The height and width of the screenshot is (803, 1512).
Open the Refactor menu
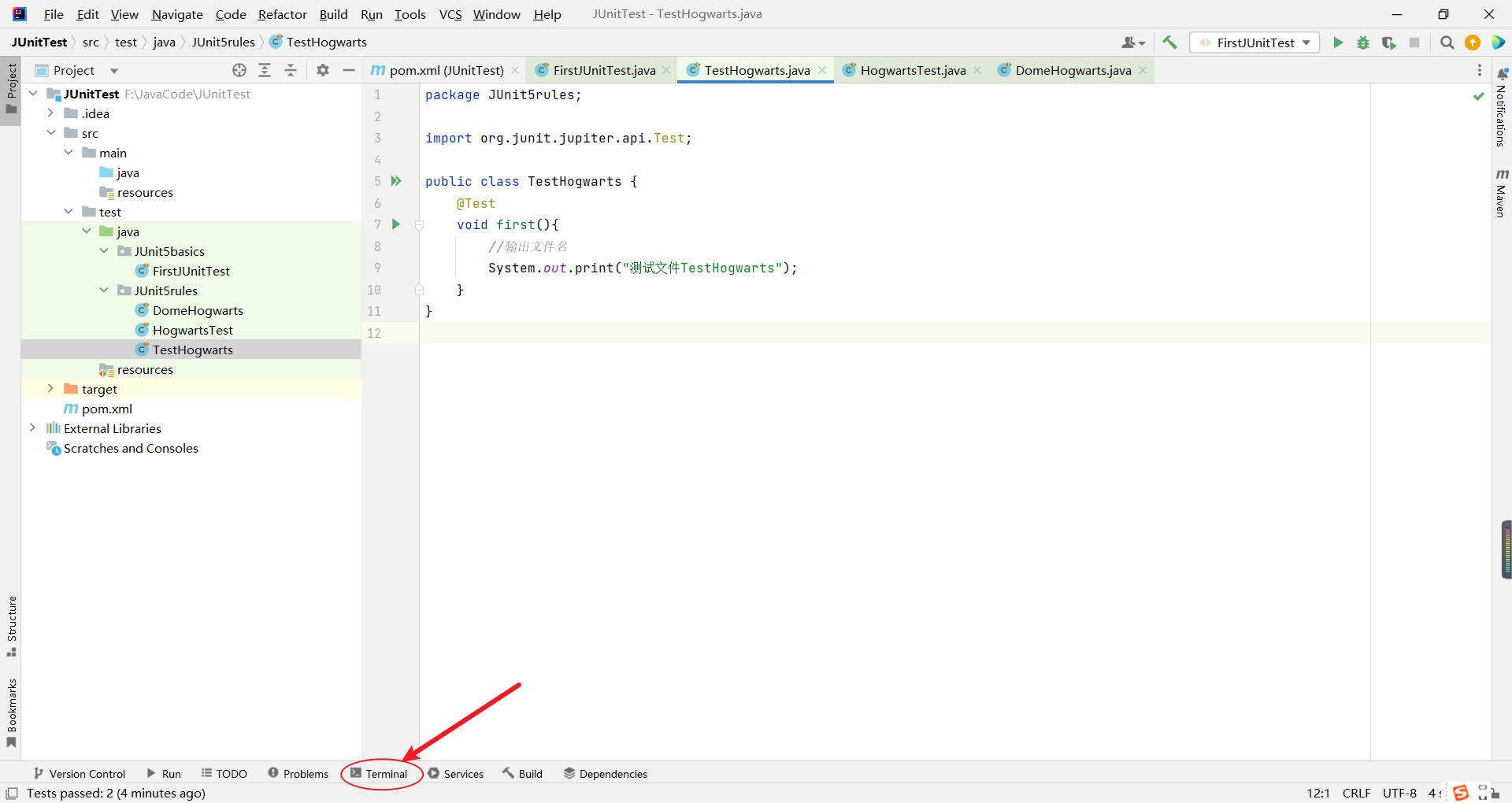click(282, 14)
